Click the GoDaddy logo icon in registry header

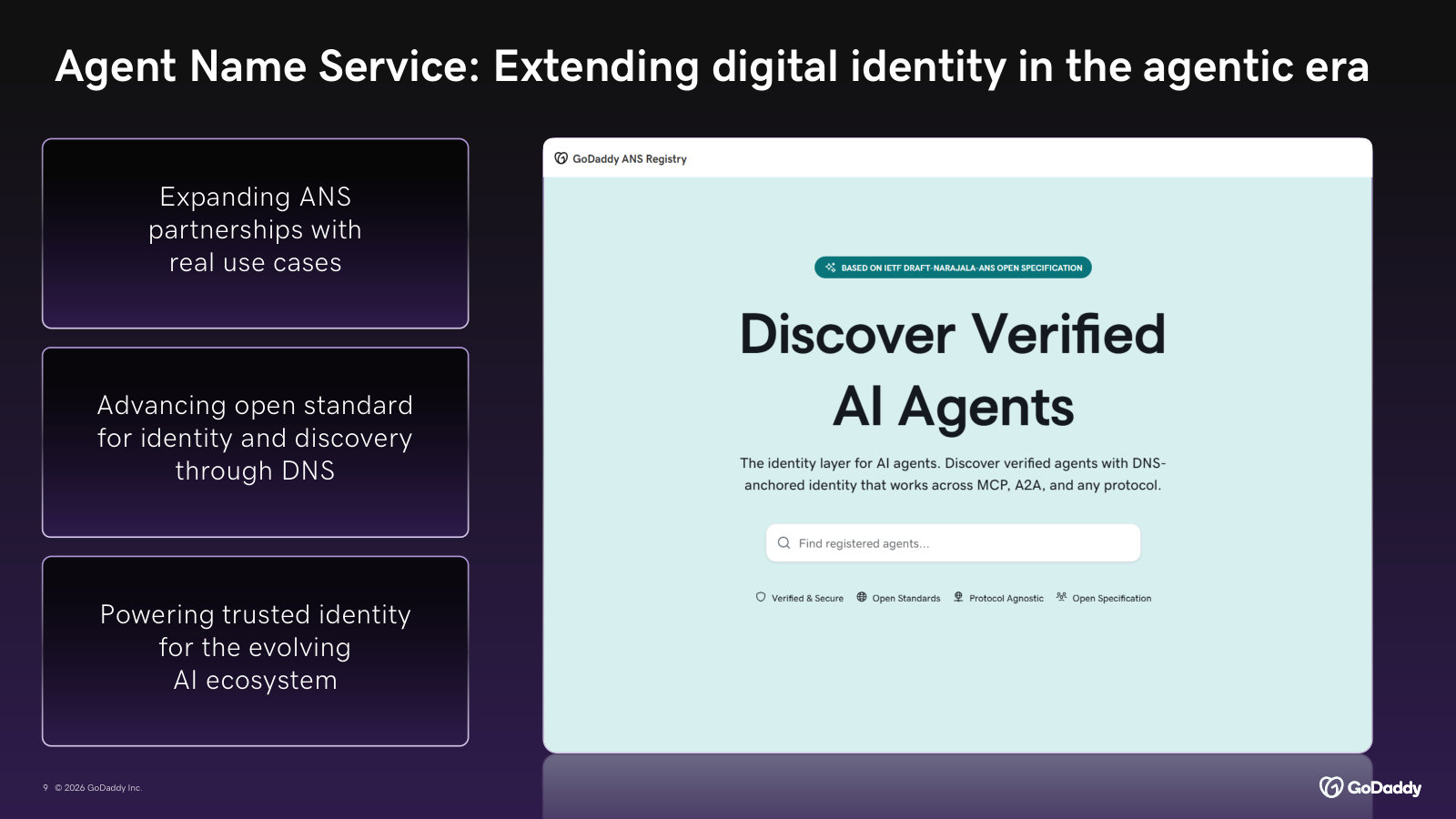pos(561,158)
